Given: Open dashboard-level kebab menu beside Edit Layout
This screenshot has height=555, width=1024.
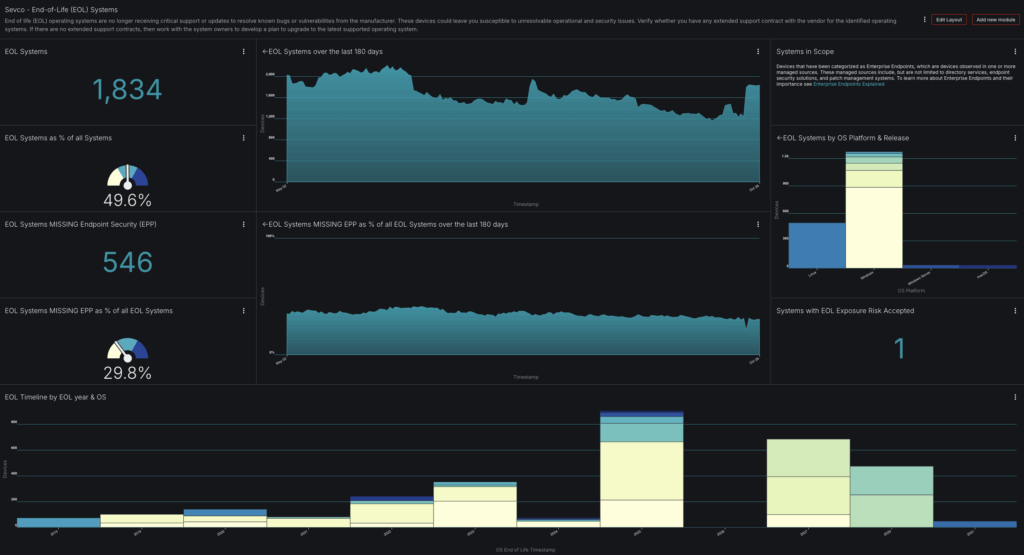Looking at the screenshot, I should [922, 20].
